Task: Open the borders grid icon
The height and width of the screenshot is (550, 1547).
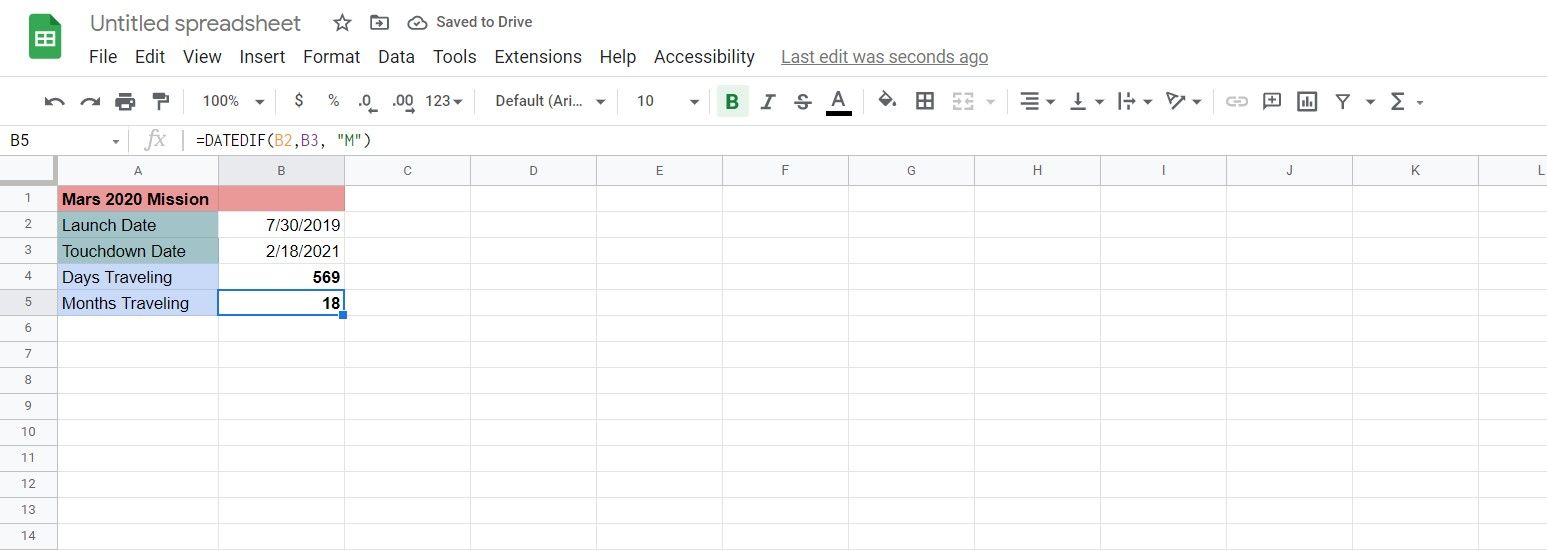Action: click(x=925, y=101)
